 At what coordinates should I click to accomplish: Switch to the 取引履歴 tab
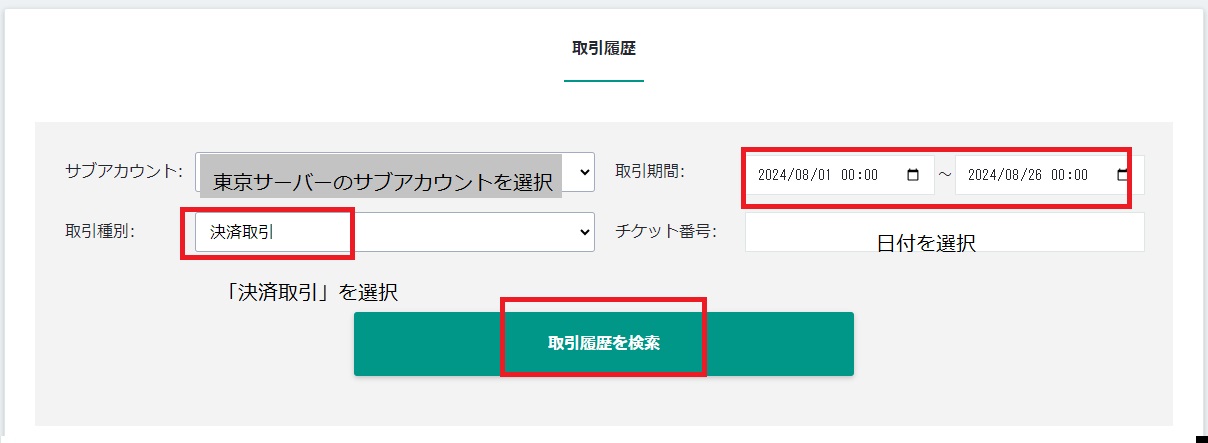[603, 48]
